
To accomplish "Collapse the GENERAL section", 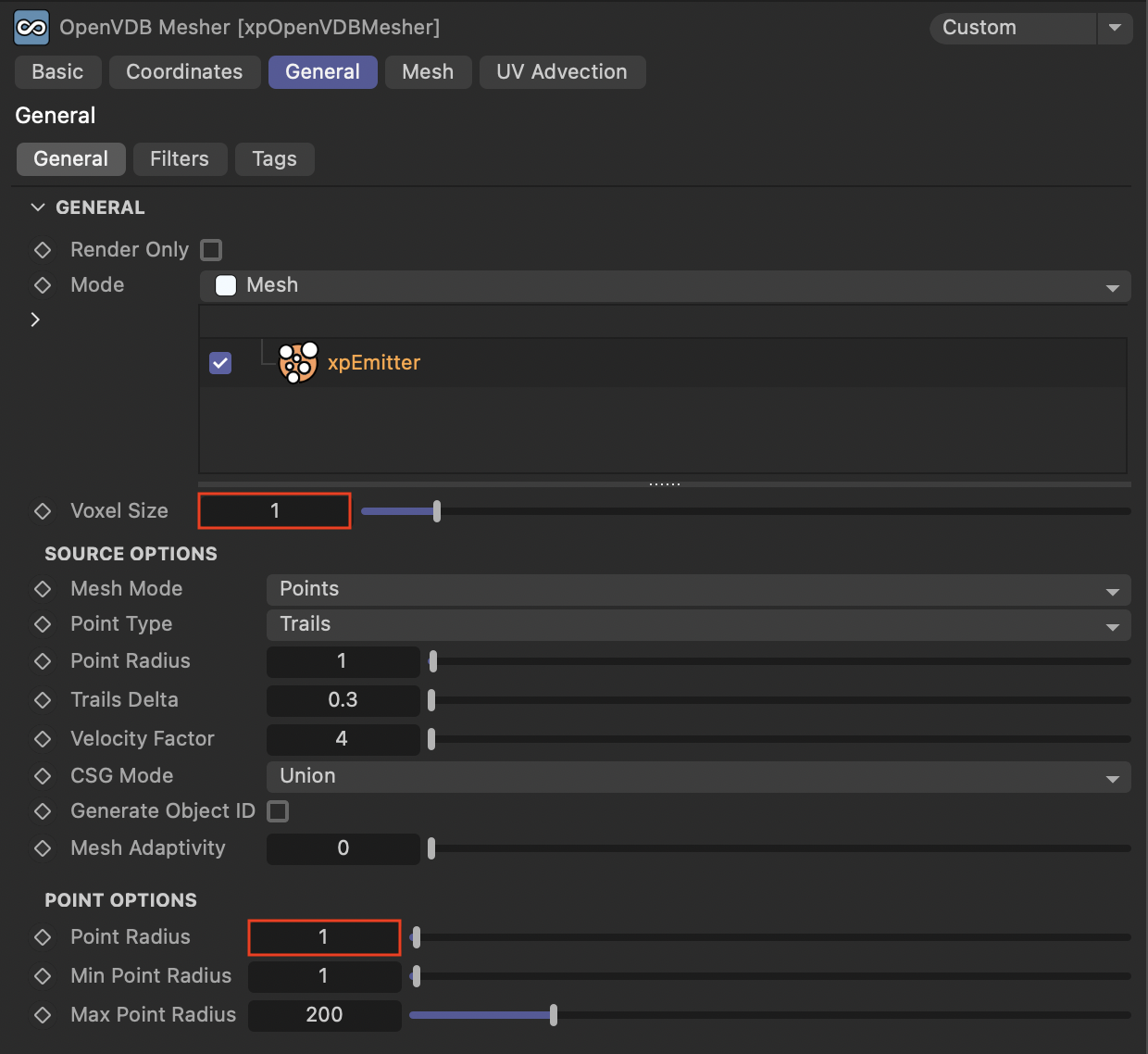I will 38,207.
